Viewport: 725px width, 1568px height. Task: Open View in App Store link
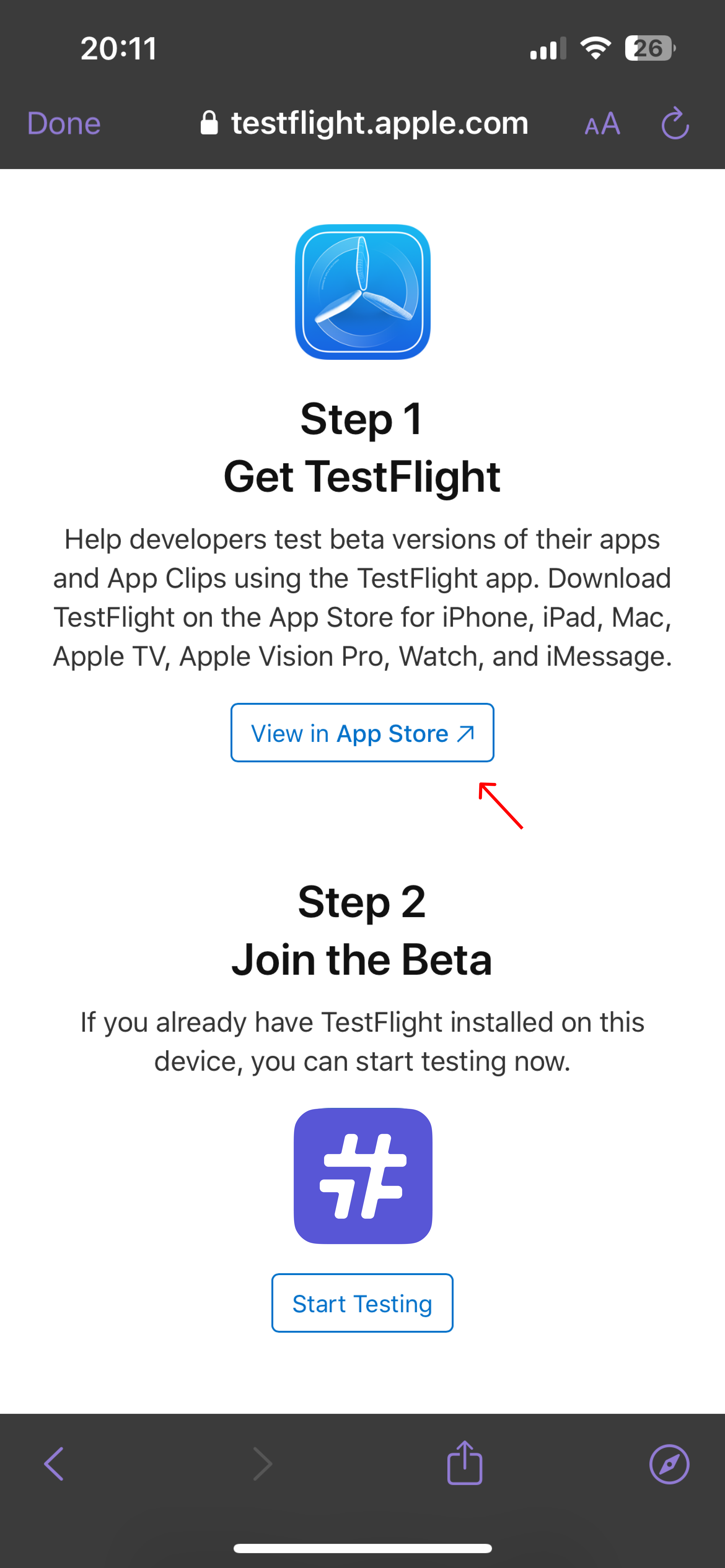tap(362, 733)
